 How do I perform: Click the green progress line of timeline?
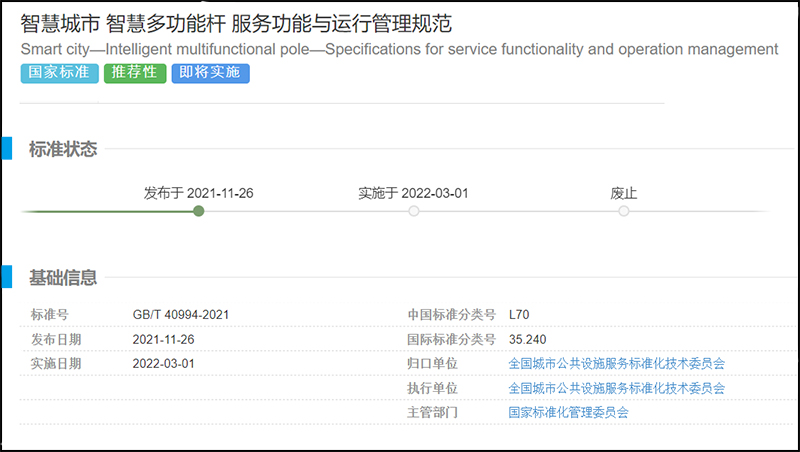click(x=110, y=211)
